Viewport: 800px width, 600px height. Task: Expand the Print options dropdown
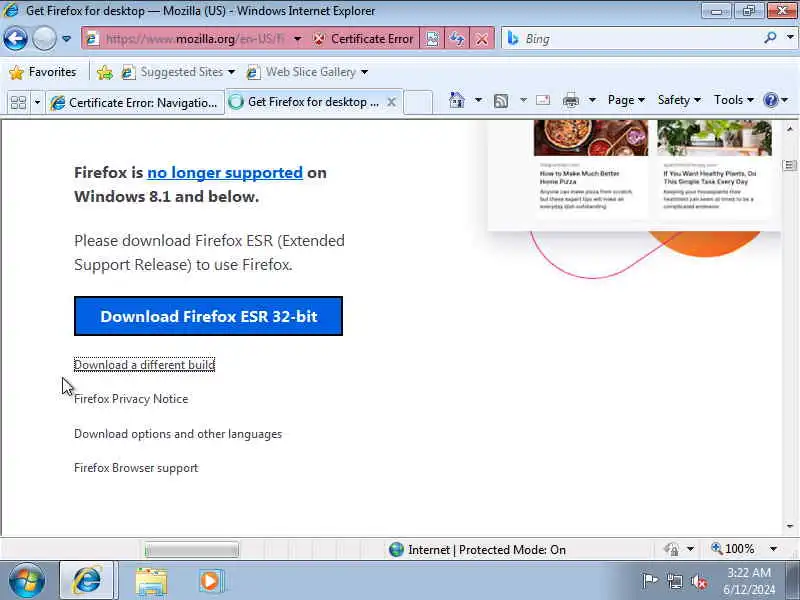(592, 100)
